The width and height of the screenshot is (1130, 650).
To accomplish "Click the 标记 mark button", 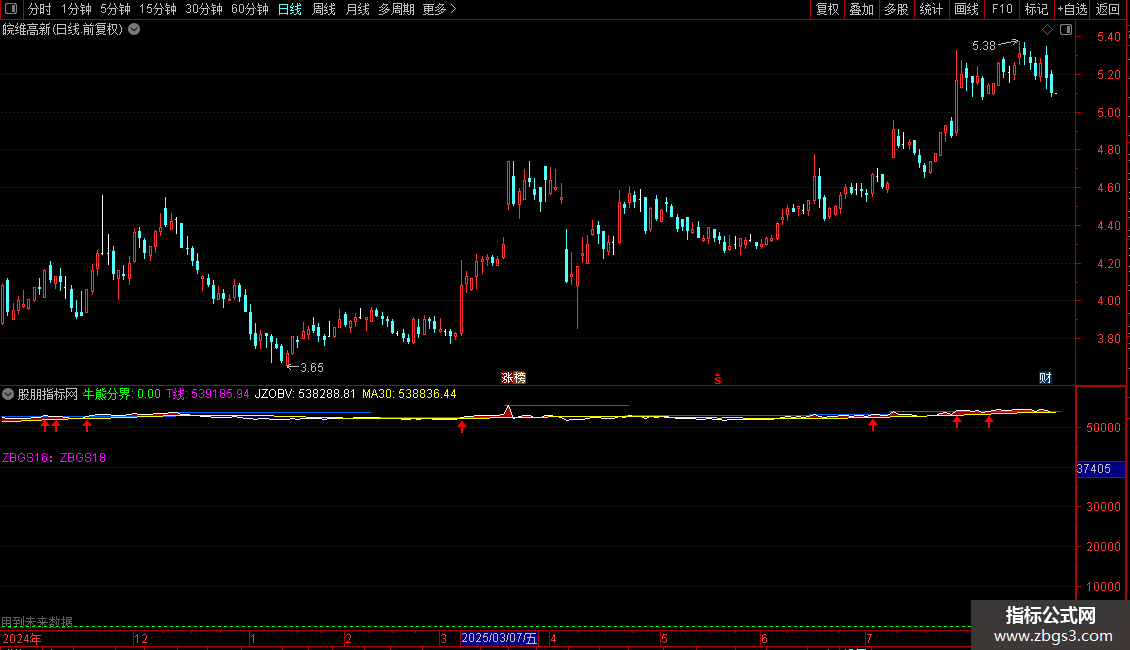I will pyautogui.click(x=1036, y=9).
